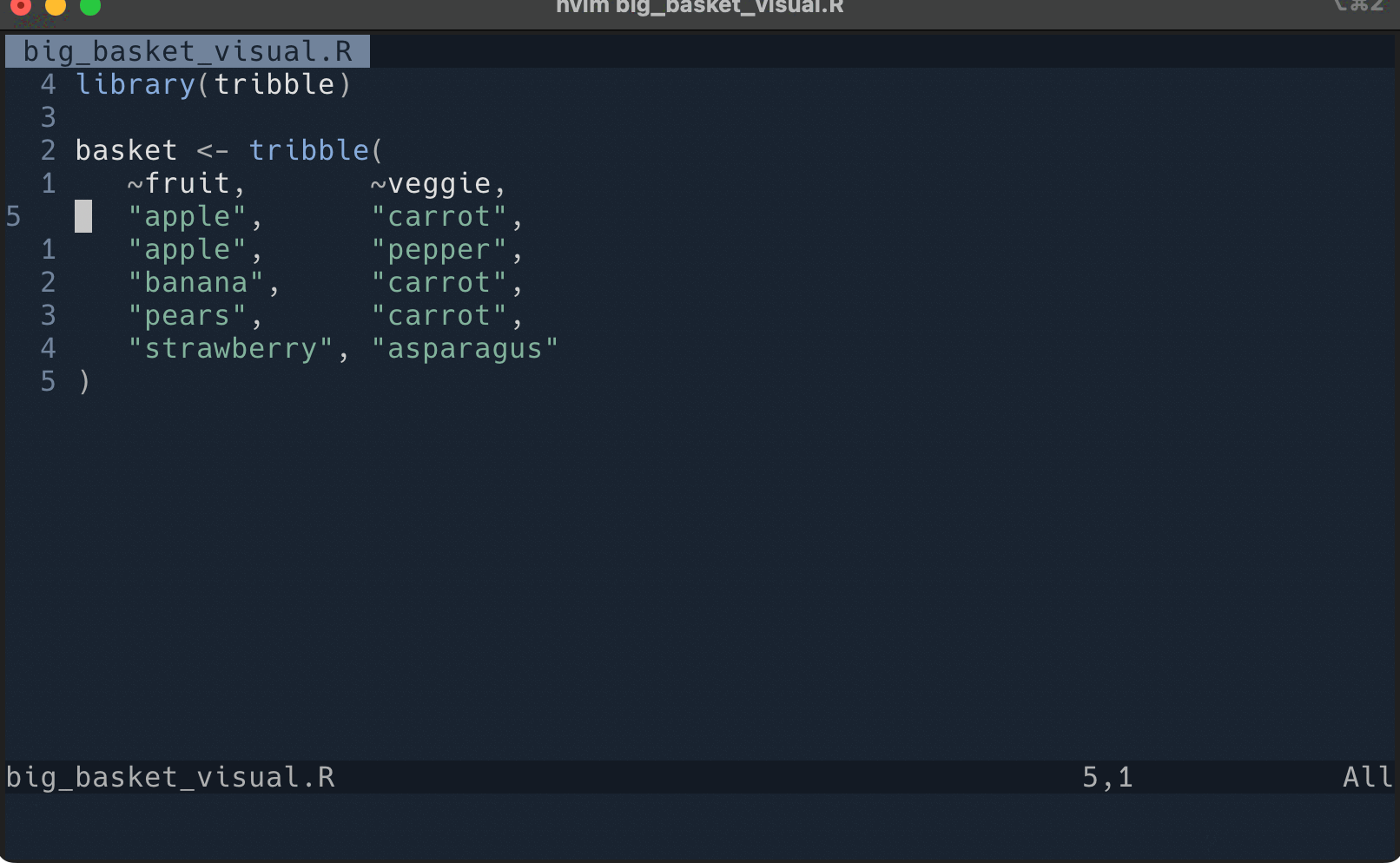
Task: Click the "pepper" string
Action: point(439,250)
